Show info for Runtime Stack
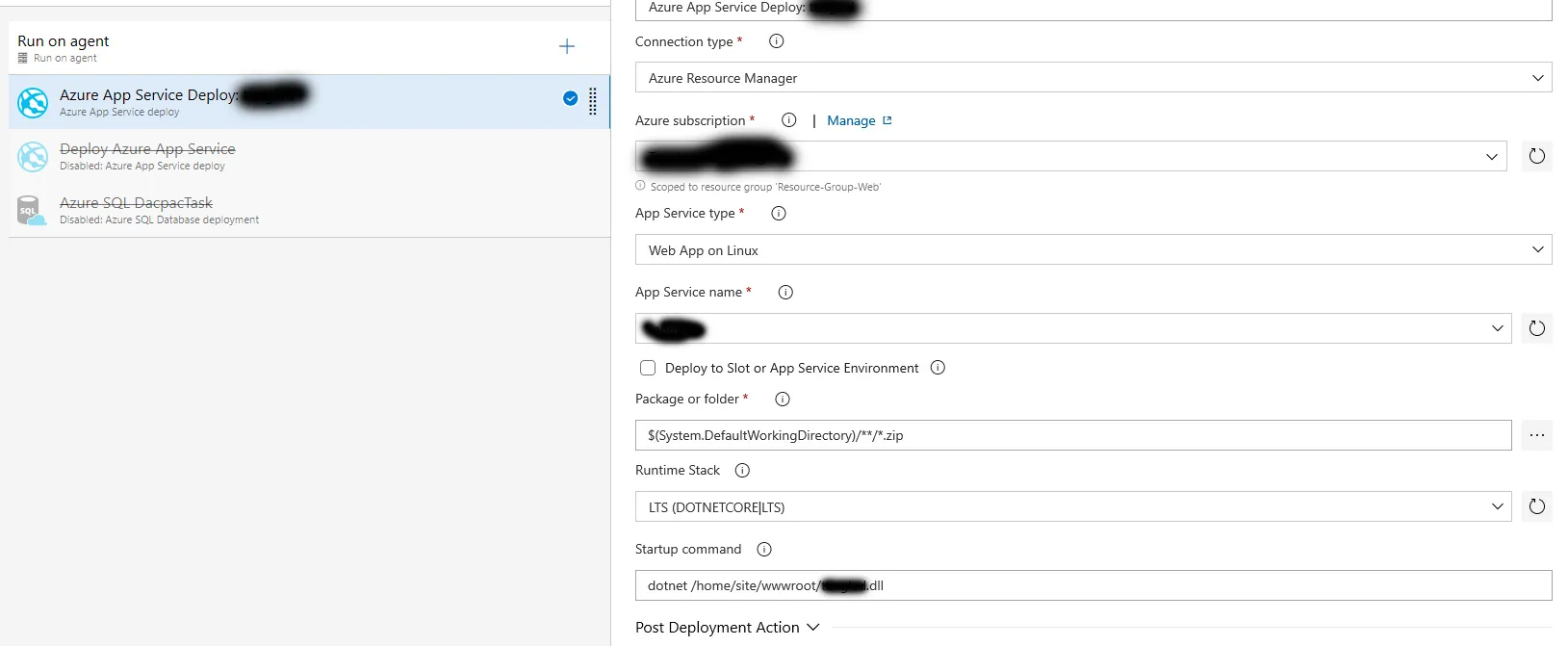The height and width of the screenshot is (646, 1568). [x=742, y=471]
